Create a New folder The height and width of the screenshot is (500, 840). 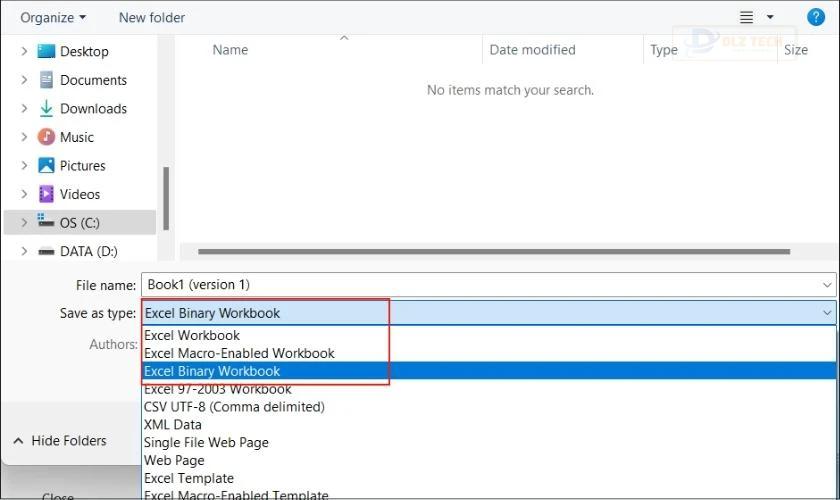[152, 18]
